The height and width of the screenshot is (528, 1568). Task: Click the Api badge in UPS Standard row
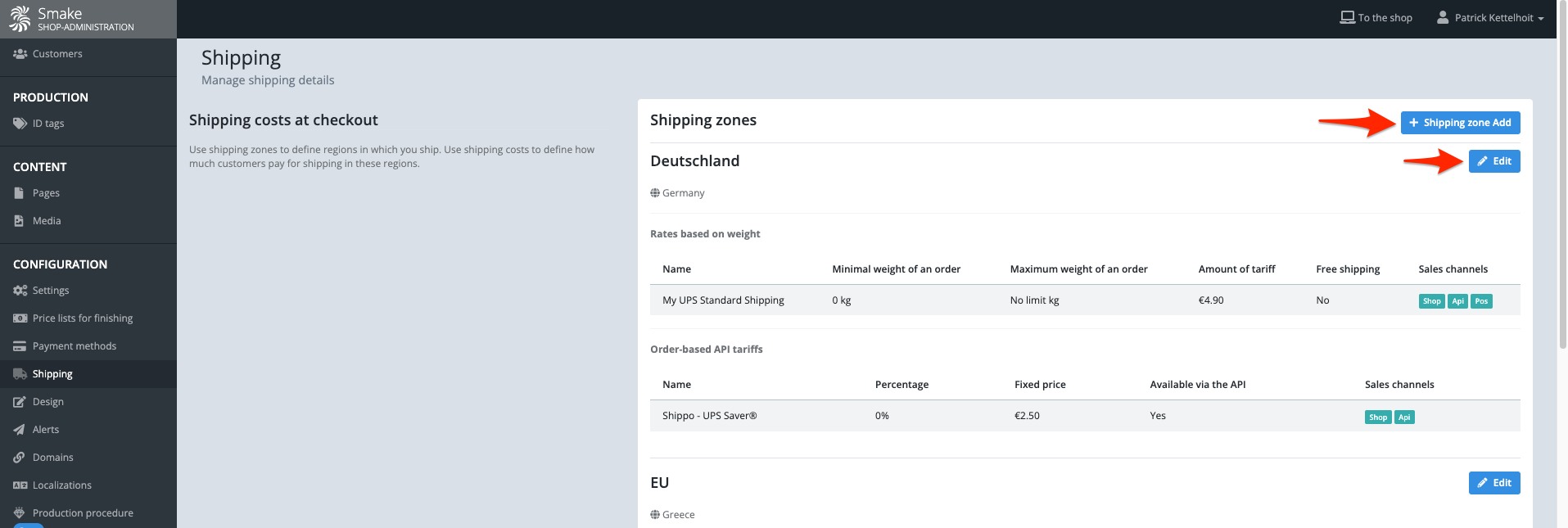pyautogui.click(x=1457, y=301)
